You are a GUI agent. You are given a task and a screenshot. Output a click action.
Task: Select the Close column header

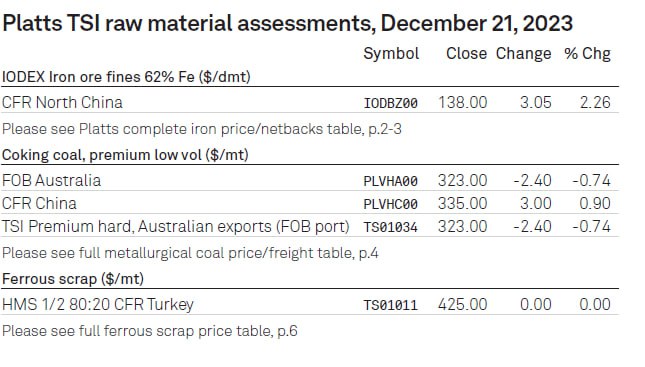coord(466,53)
